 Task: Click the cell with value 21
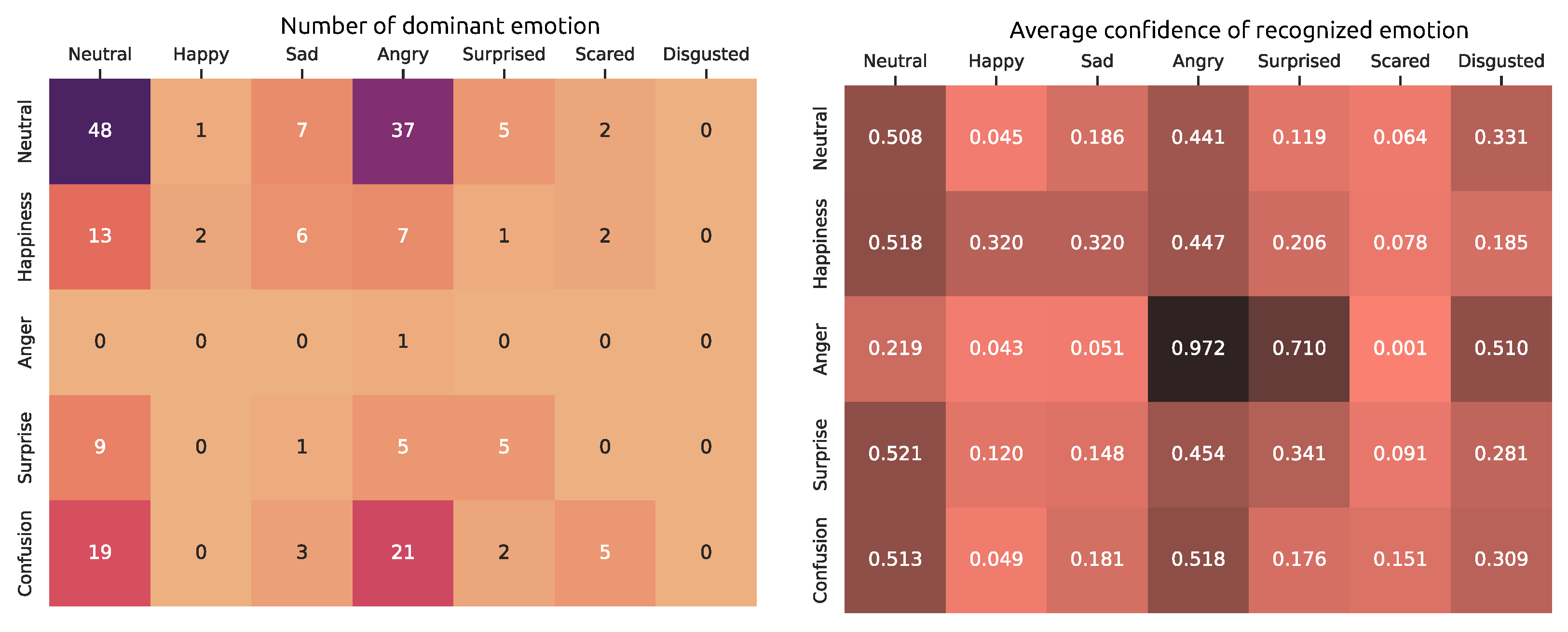[402, 553]
